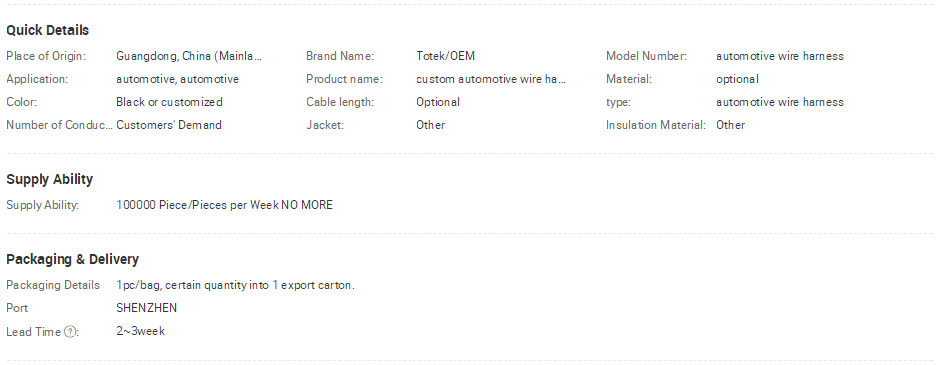Click the Material optional value

tap(737, 79)
